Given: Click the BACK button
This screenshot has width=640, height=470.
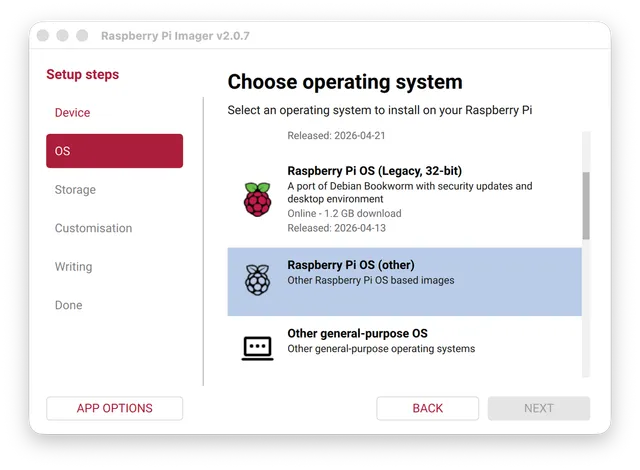Looking at the screenshot, I should pos(427,408).
